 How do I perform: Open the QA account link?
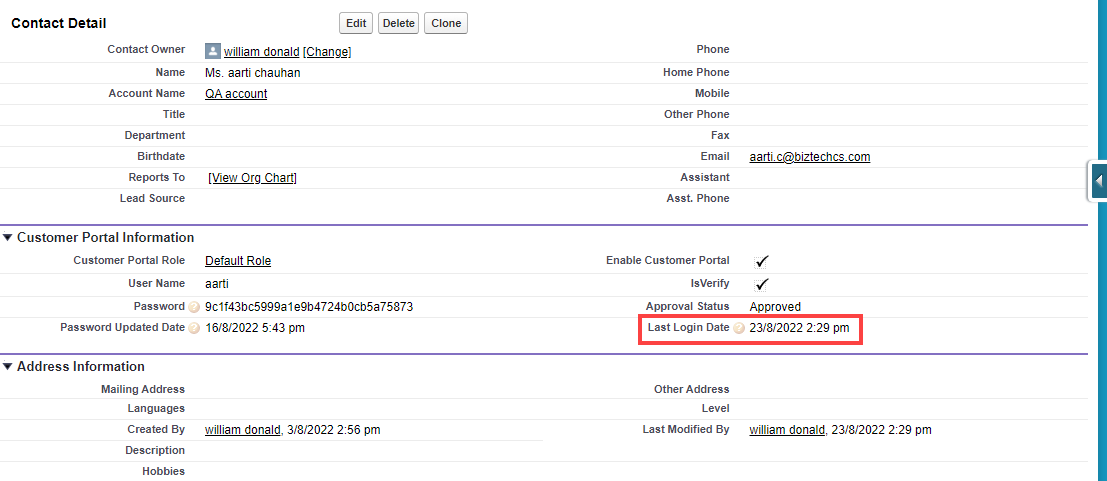pyautogui.click(x=236, y=94)
